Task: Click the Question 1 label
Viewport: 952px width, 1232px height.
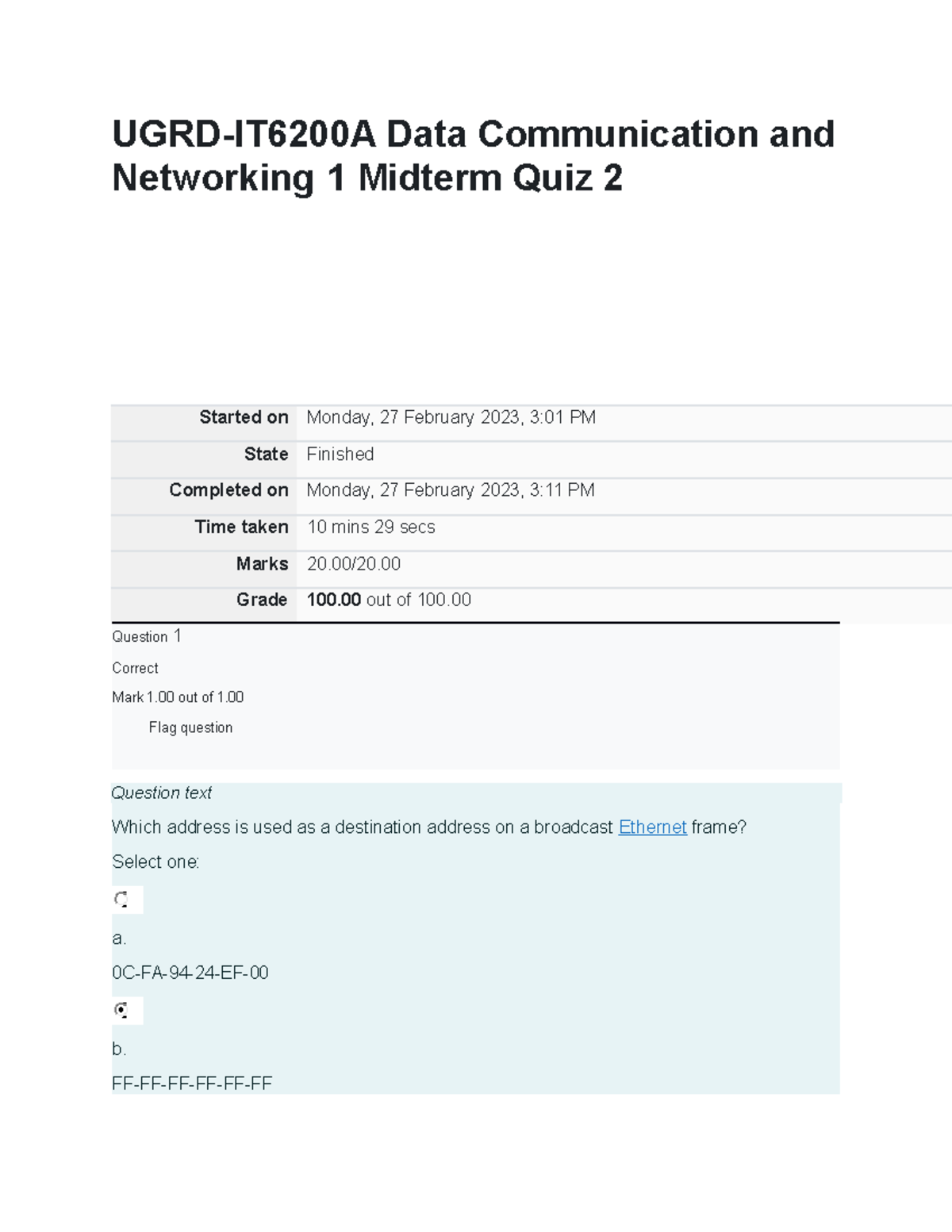Action: (147, 636)
